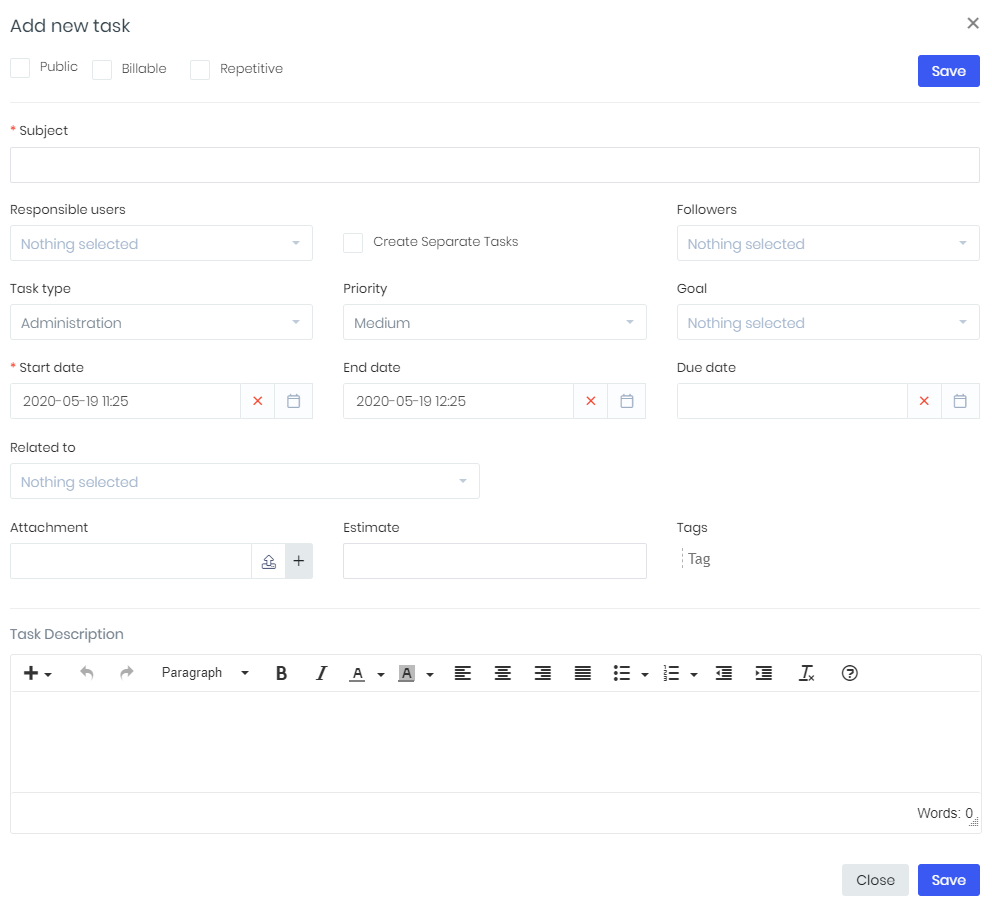Check the Billable checkbox

102,70
